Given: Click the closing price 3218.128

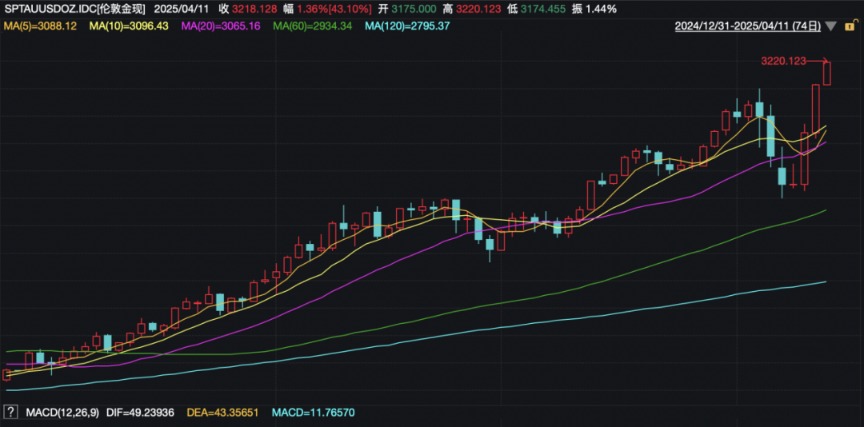Looking at the screenshot, I should coord(254,9).
